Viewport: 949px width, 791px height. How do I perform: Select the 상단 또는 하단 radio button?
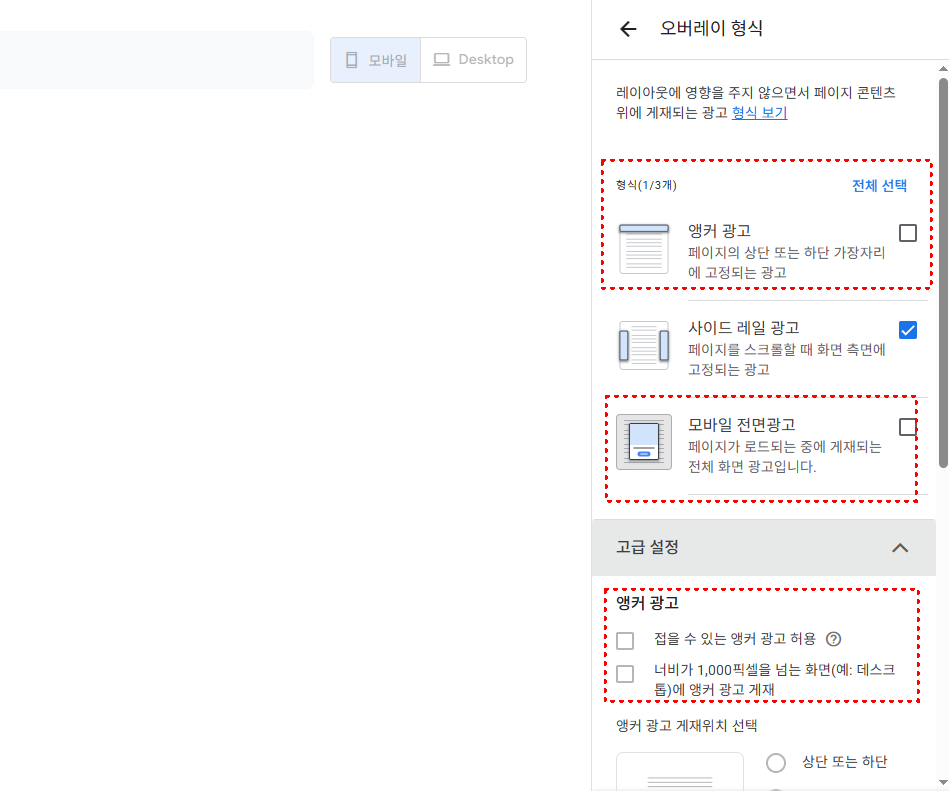click(776, 762)
